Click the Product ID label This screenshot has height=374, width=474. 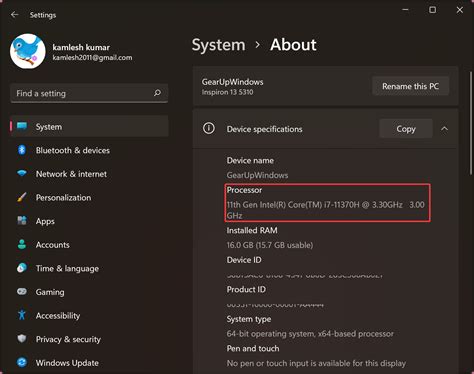point(246,289)
